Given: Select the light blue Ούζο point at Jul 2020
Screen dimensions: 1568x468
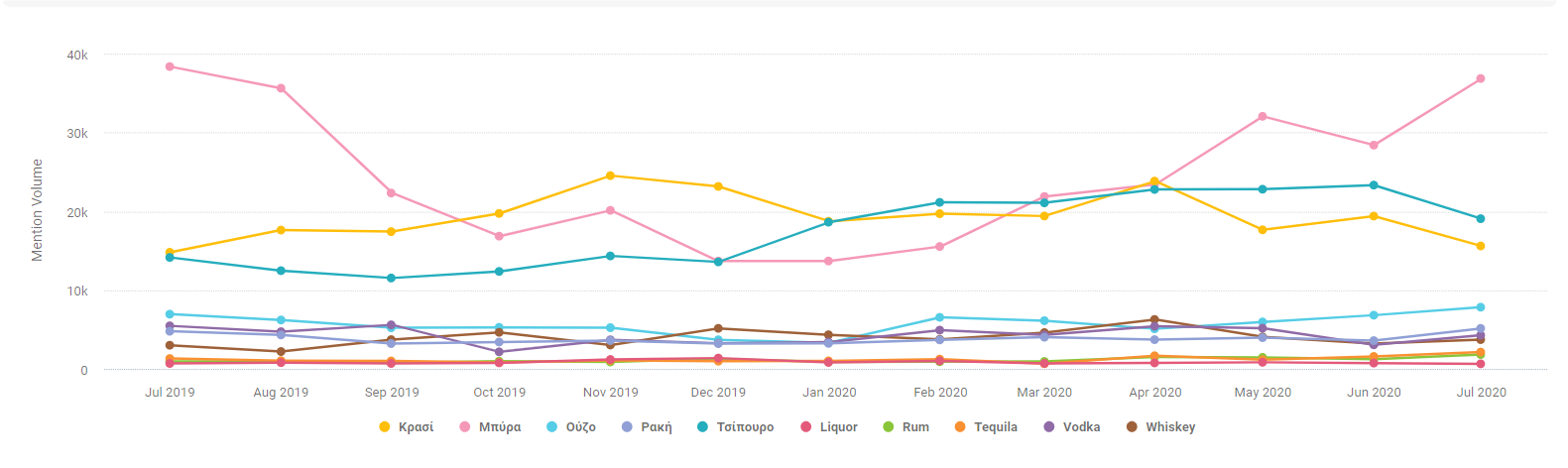Looking at the screenshot, I should click(1481, 307).
